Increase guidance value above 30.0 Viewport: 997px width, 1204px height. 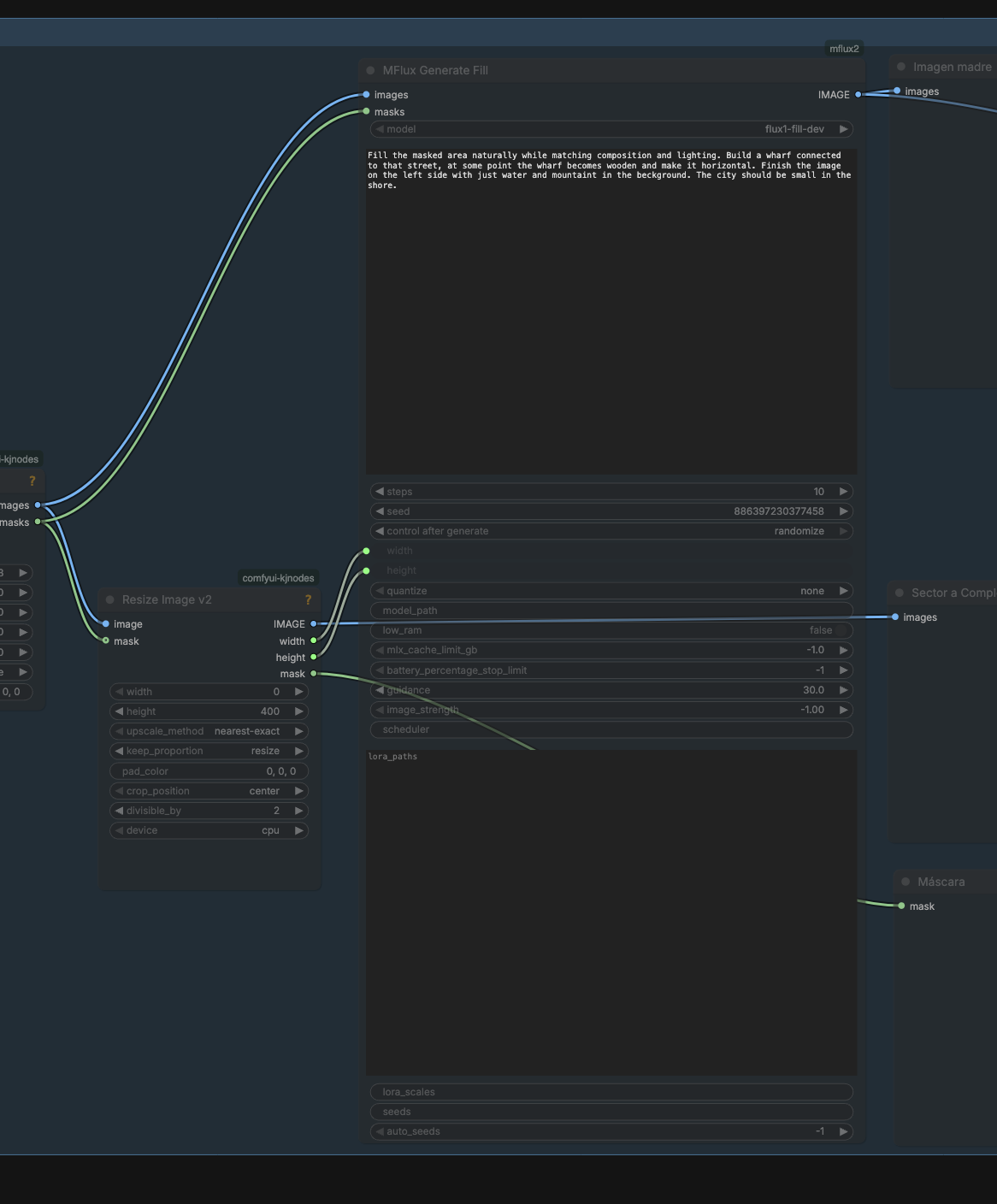(x=843, y=690)
